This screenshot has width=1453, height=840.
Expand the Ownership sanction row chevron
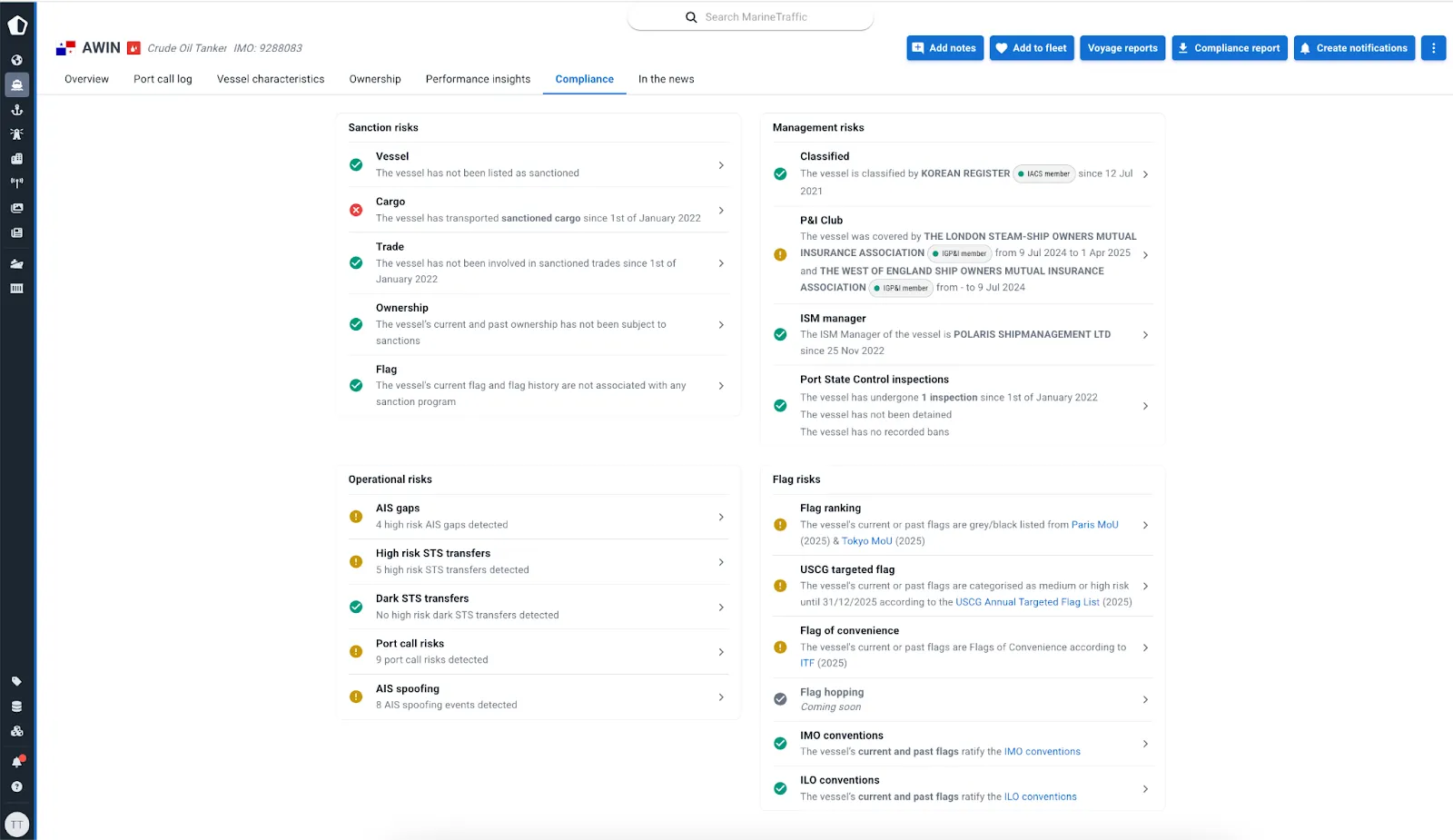(x=721, y=324)
